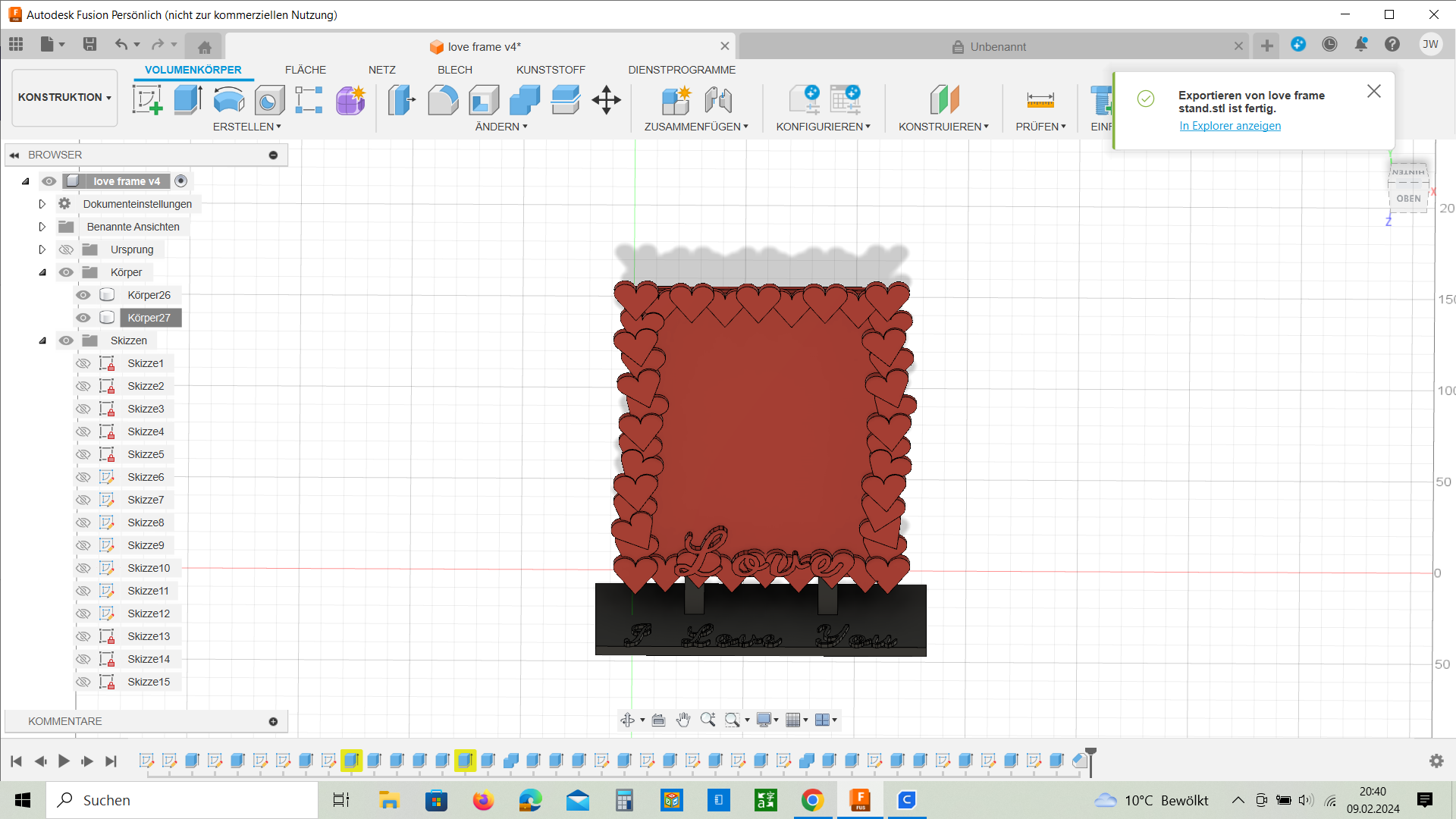
Task: Select the Create Sketch tool
Action: pyautogui.click(x=147, y=99)
